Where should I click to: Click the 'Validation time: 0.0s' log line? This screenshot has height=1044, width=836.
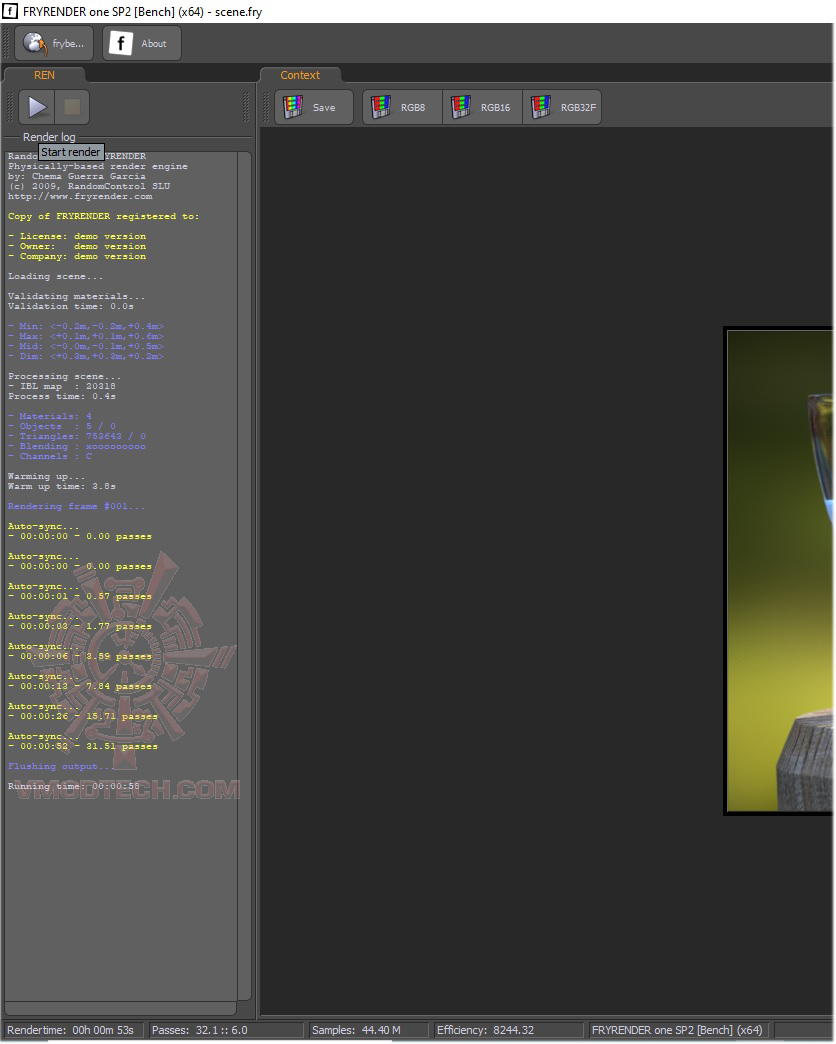[x=71, y=306]
